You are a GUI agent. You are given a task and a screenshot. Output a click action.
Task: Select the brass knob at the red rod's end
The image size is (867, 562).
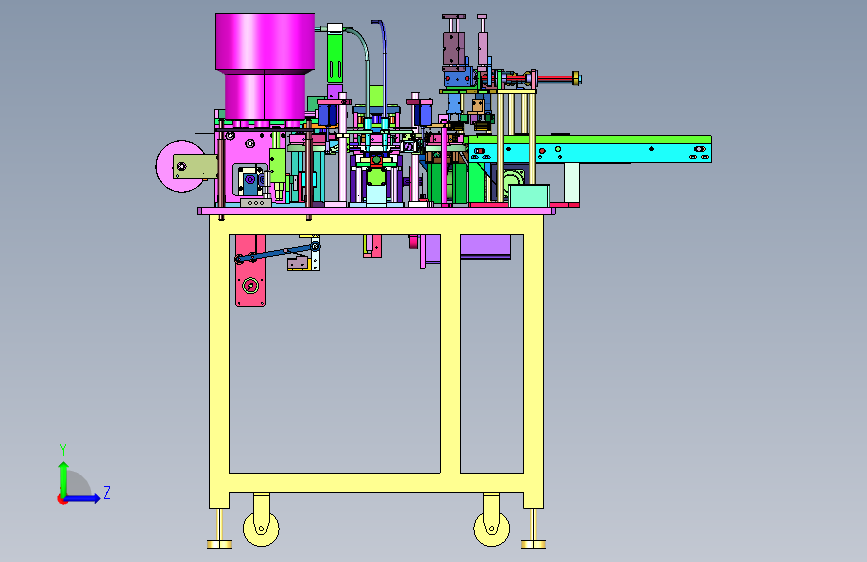(576, 78)
